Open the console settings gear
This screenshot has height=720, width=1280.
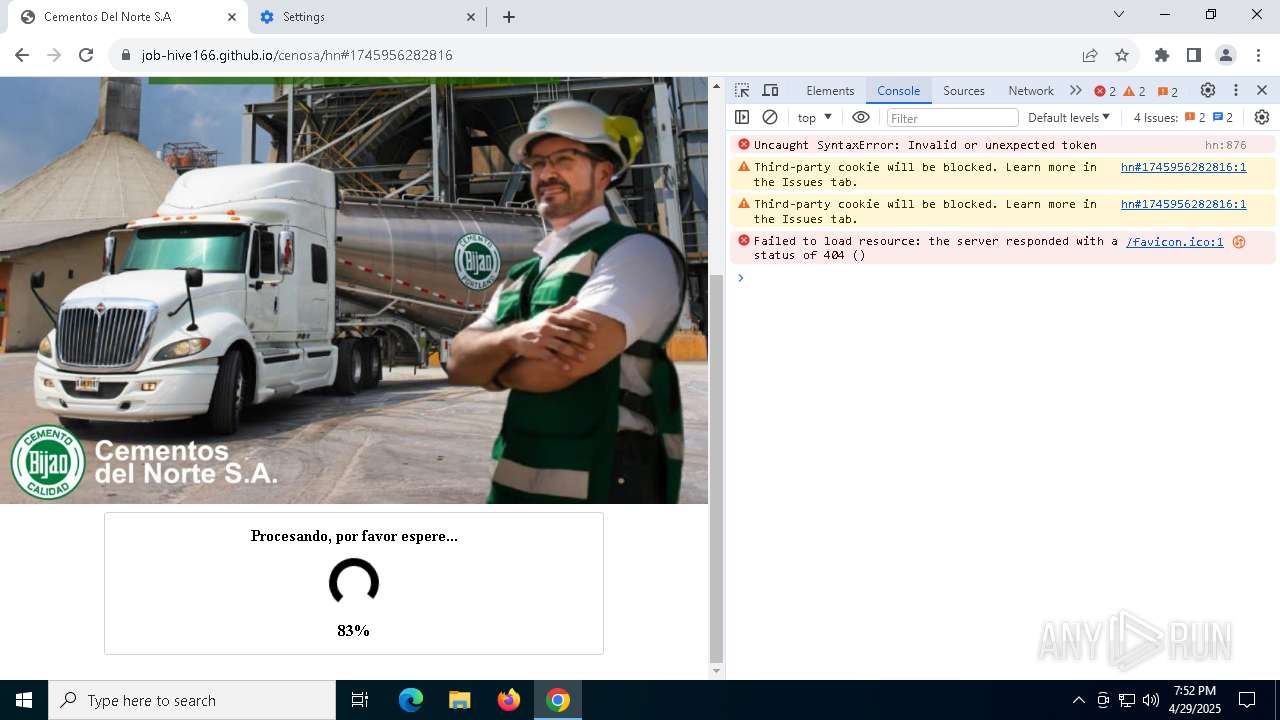pyautogui.click(x=1262, y=117)
